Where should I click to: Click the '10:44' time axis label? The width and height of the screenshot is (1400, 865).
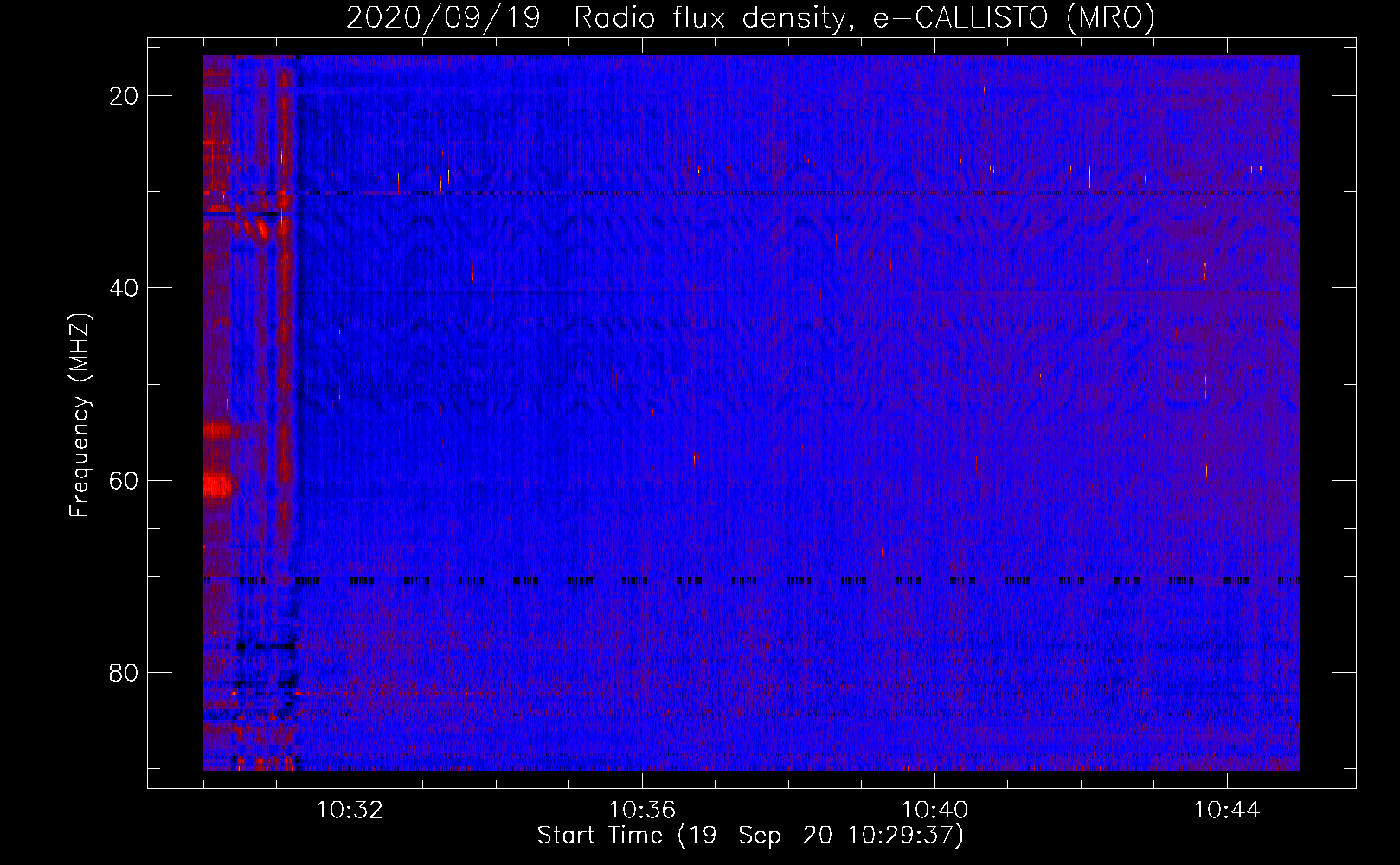tap(1227, 811)
